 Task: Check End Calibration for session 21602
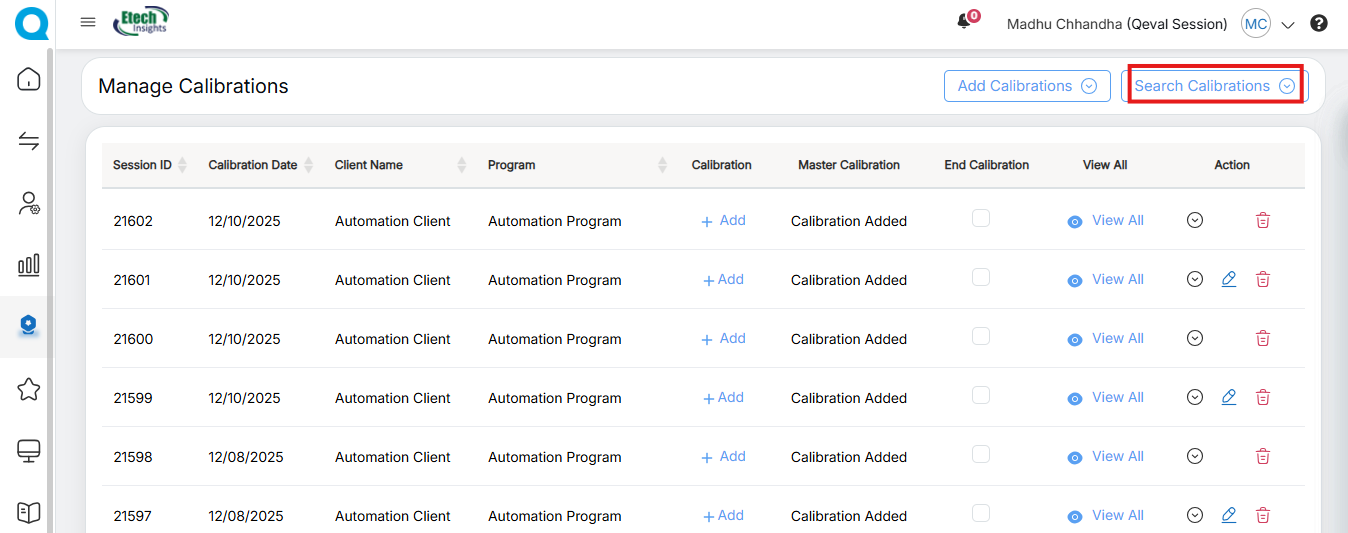(981, 218)
